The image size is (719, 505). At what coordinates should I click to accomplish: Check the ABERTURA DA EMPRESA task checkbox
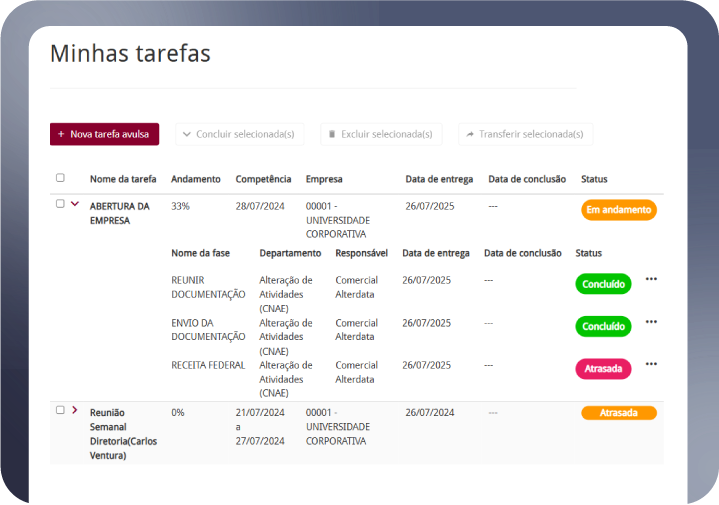tap(60, 204)
